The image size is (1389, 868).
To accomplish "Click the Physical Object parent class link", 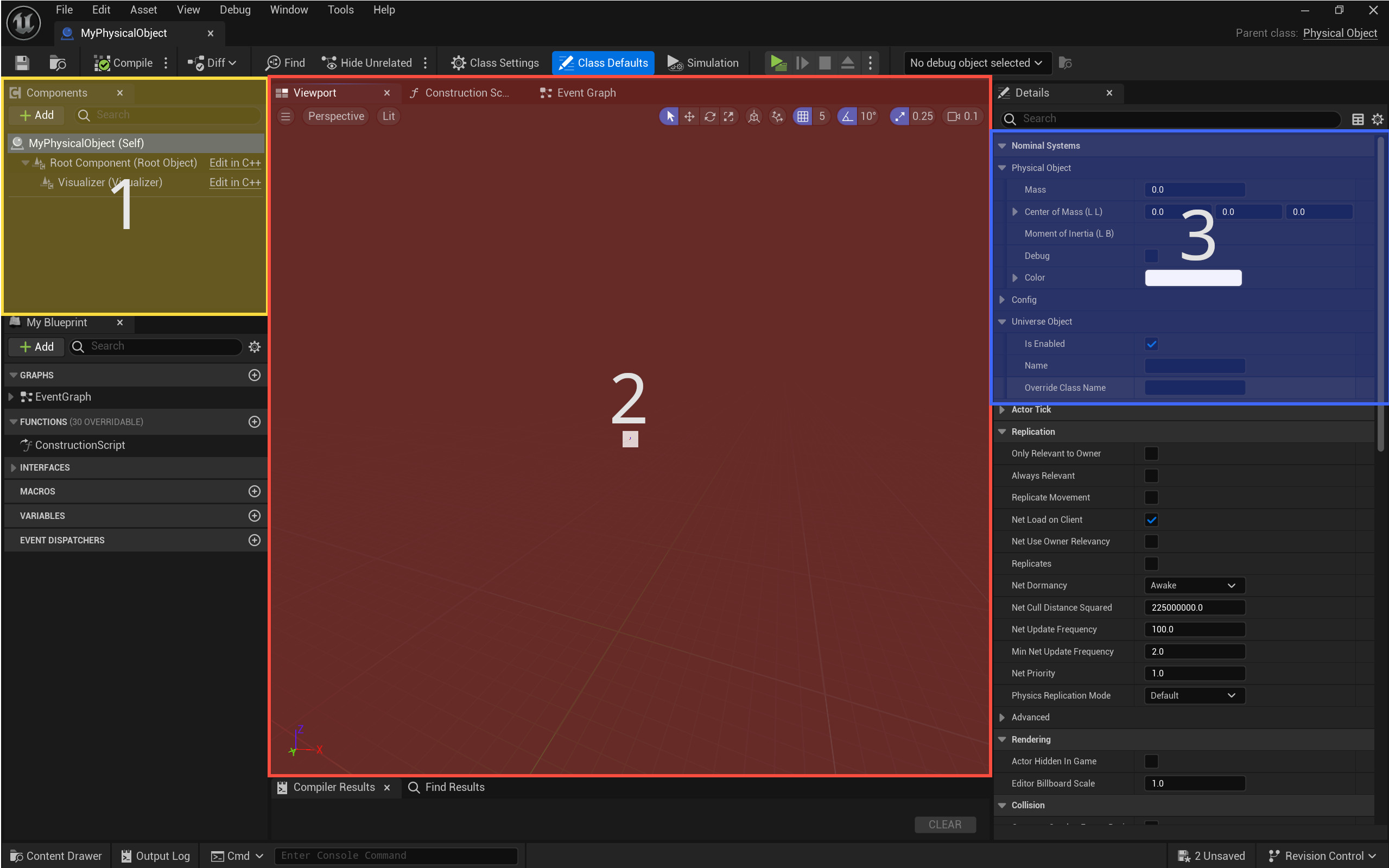I will pos(1339,33).
